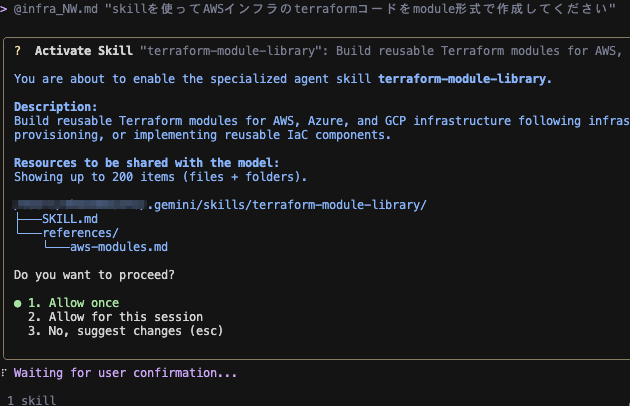Select SKILL.md in the resource tree
Screen dimensions: 630x406
[x=70, y=218]
